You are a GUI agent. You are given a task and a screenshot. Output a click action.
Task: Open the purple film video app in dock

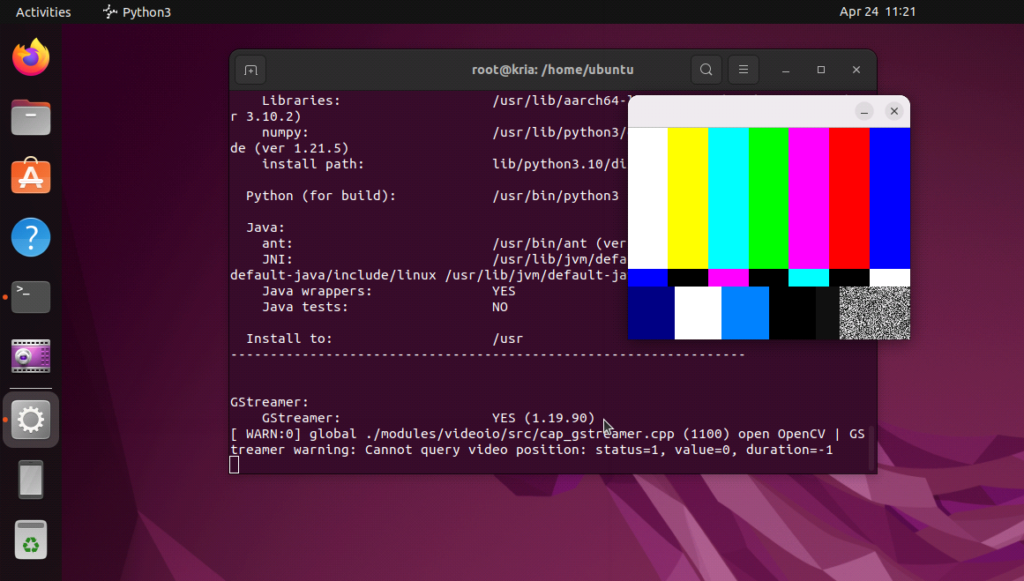coord(31,356)
